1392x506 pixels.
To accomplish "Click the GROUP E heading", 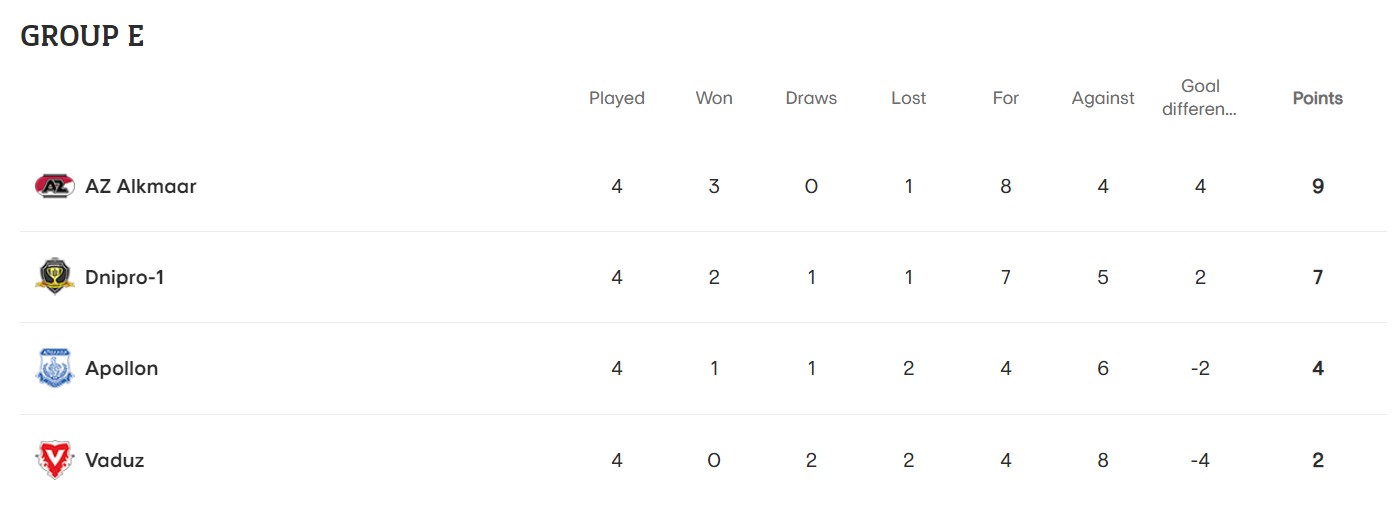I will point(82,36).
